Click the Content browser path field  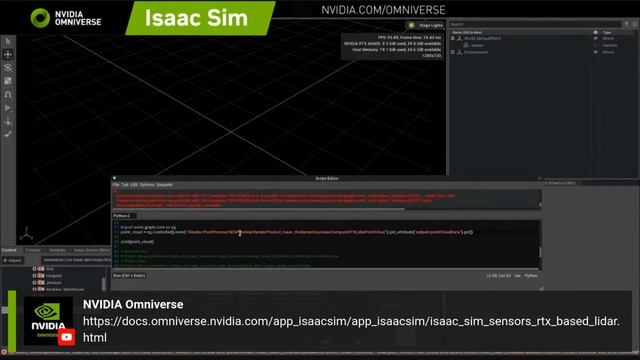click(x=76, y=260)
